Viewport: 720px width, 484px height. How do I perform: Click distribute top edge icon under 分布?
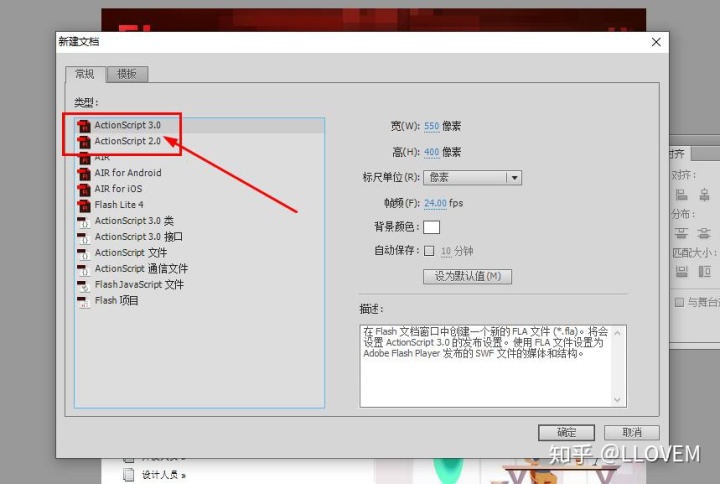point(681,233)
